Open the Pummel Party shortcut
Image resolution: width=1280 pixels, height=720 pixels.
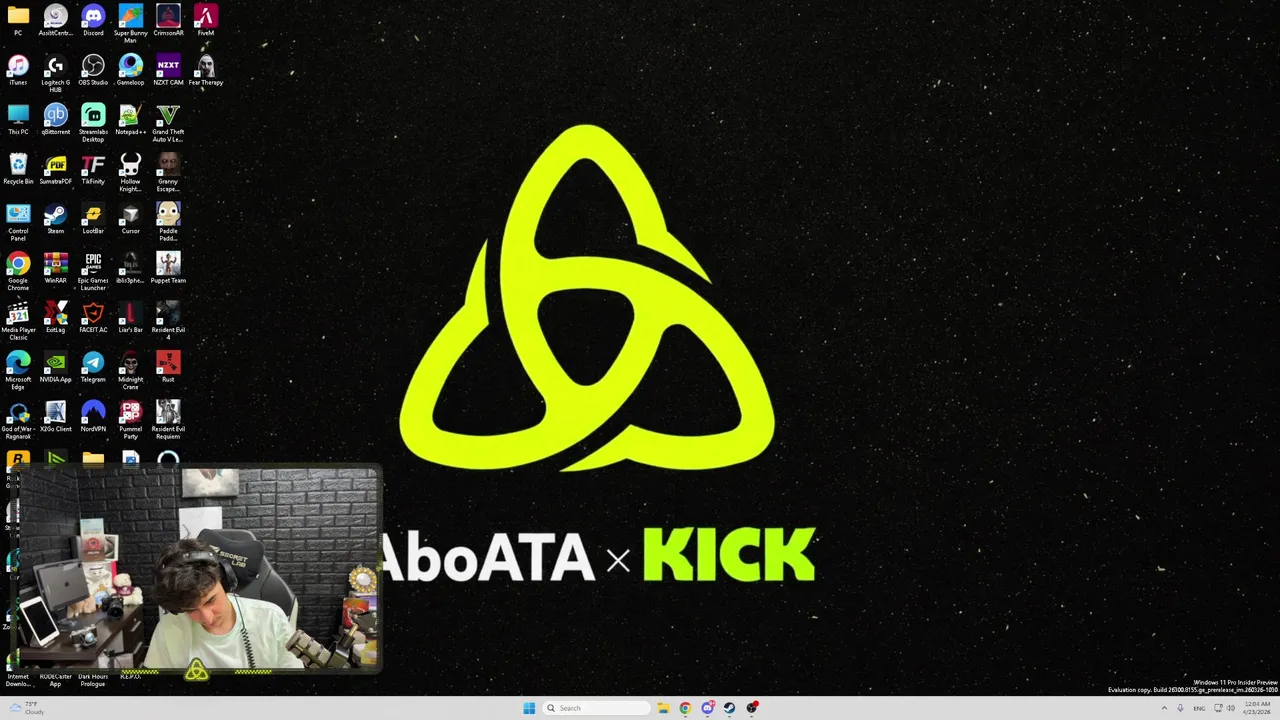[x=130, y=420]
